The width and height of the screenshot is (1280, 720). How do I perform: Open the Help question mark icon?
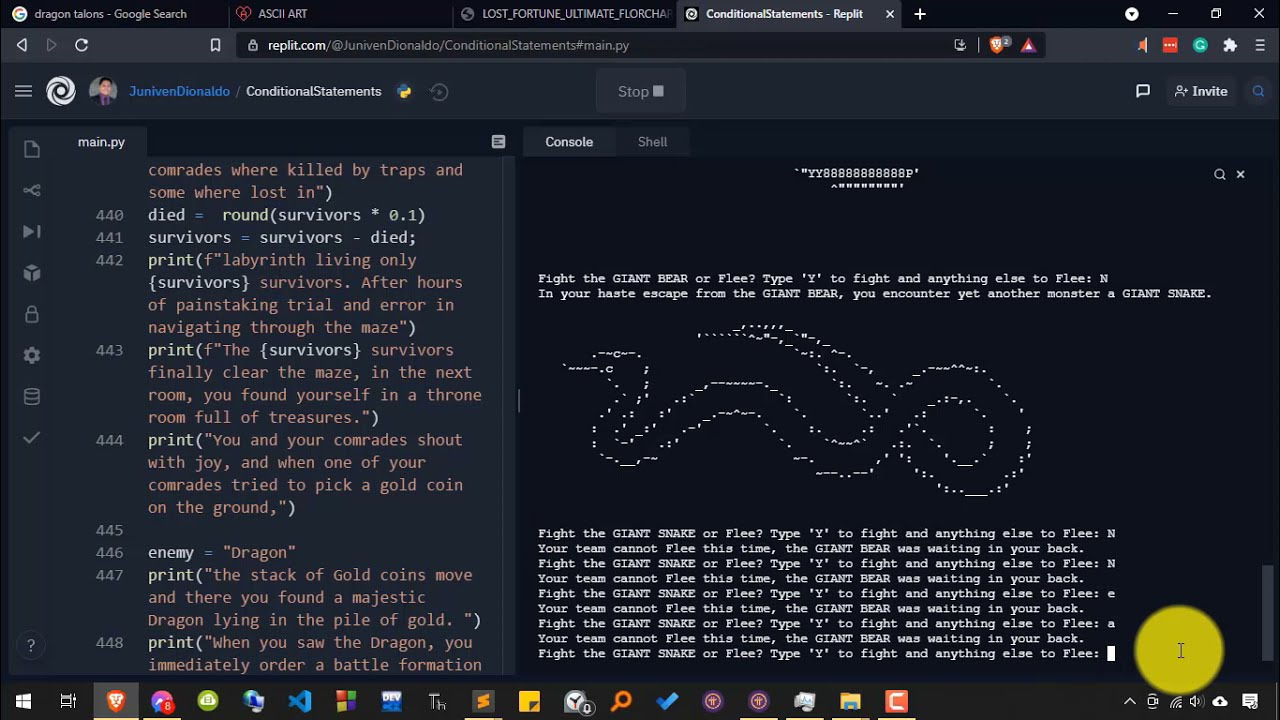pyautogui.click(x=31, y=645)
